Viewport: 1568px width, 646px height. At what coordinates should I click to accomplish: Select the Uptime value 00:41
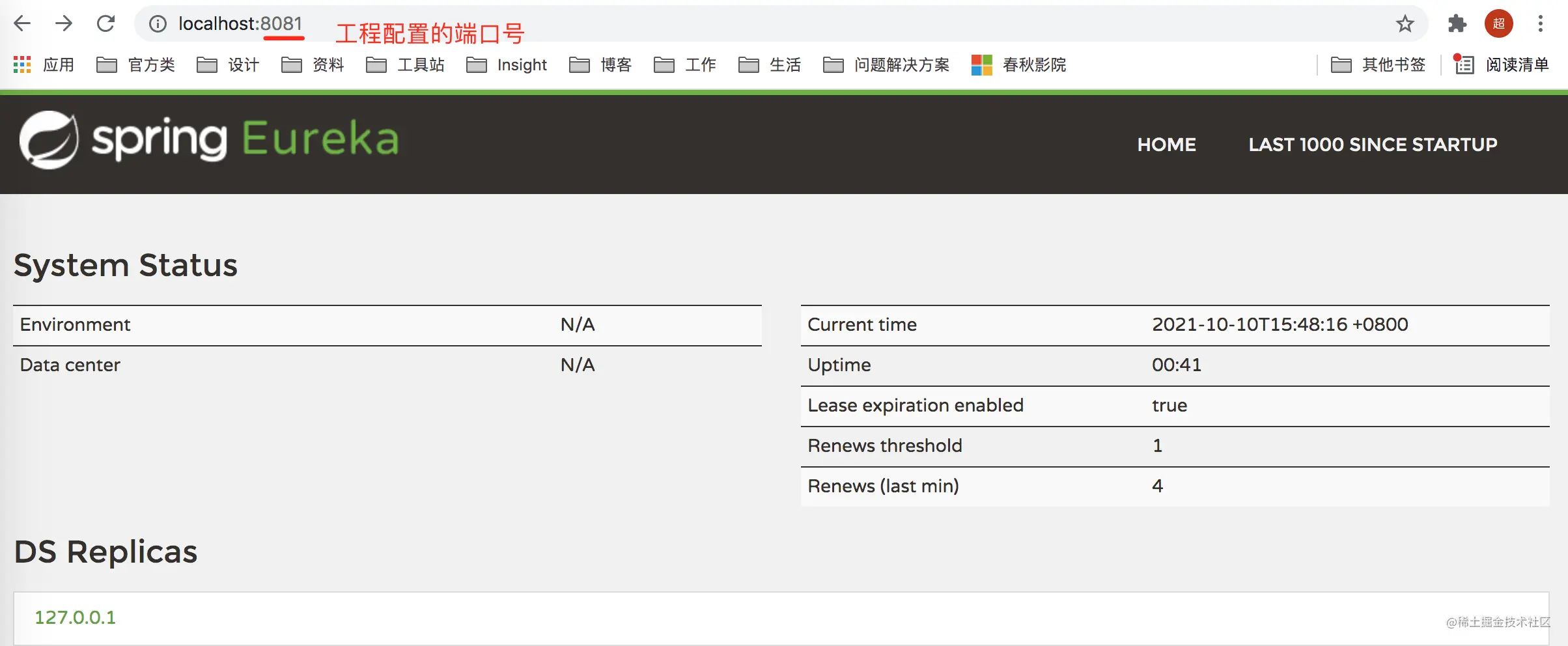1176,365
